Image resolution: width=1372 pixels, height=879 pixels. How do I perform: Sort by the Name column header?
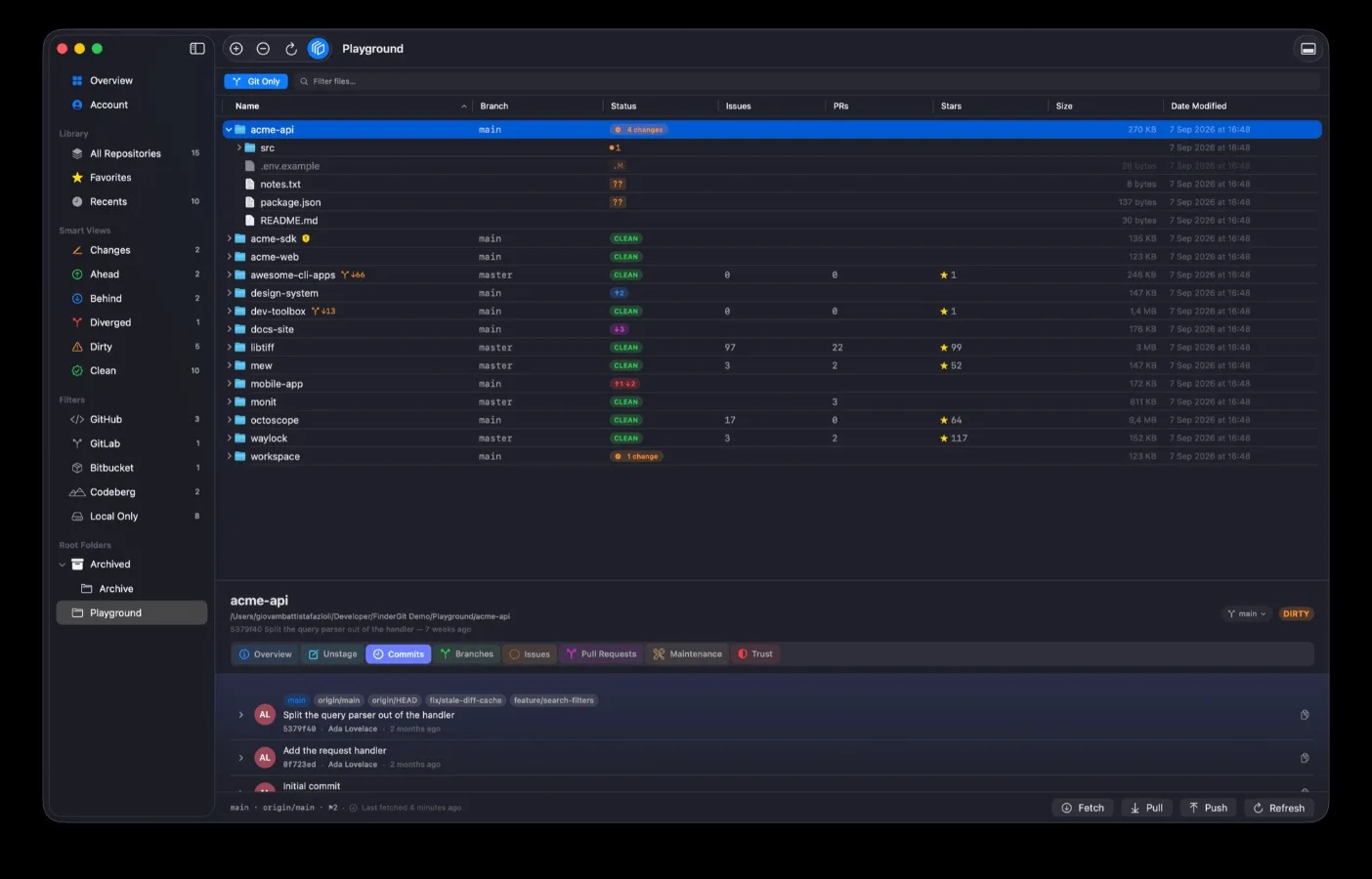247,106
